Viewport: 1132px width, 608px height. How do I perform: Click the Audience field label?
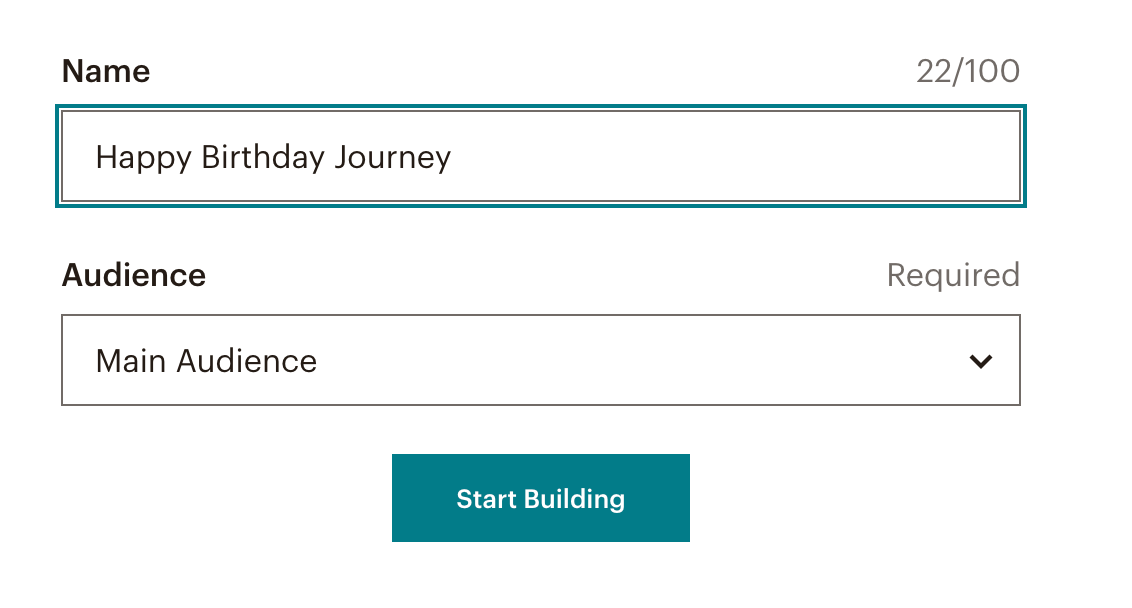click(x=134, y=275)
